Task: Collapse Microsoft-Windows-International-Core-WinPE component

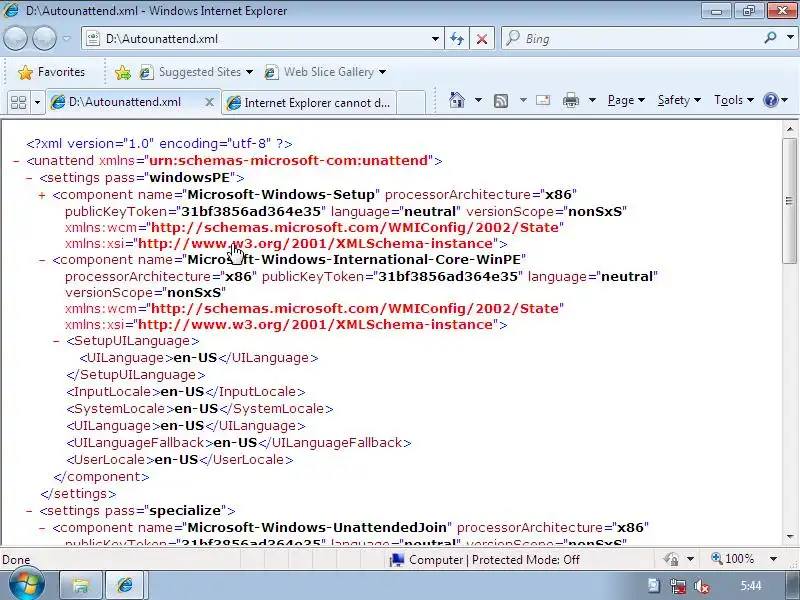Action: tap(42, 260)
